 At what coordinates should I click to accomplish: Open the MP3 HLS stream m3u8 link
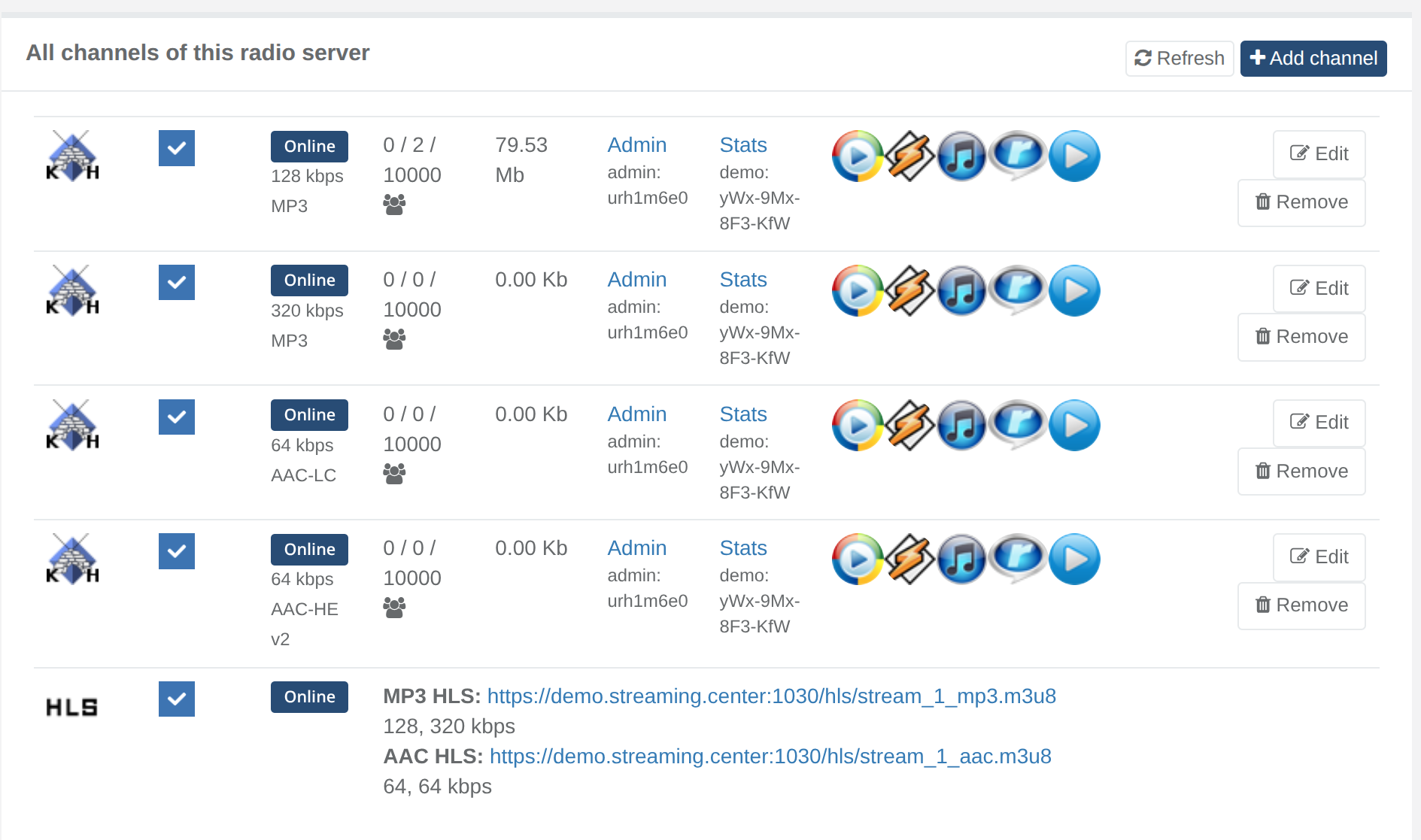(771, 696)
